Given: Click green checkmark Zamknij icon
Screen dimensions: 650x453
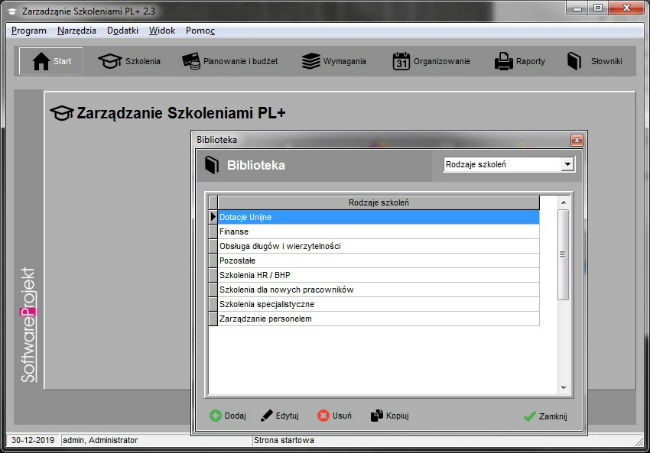Looking at the screenshot, I should pyautogui.click(x=529, y=417).
